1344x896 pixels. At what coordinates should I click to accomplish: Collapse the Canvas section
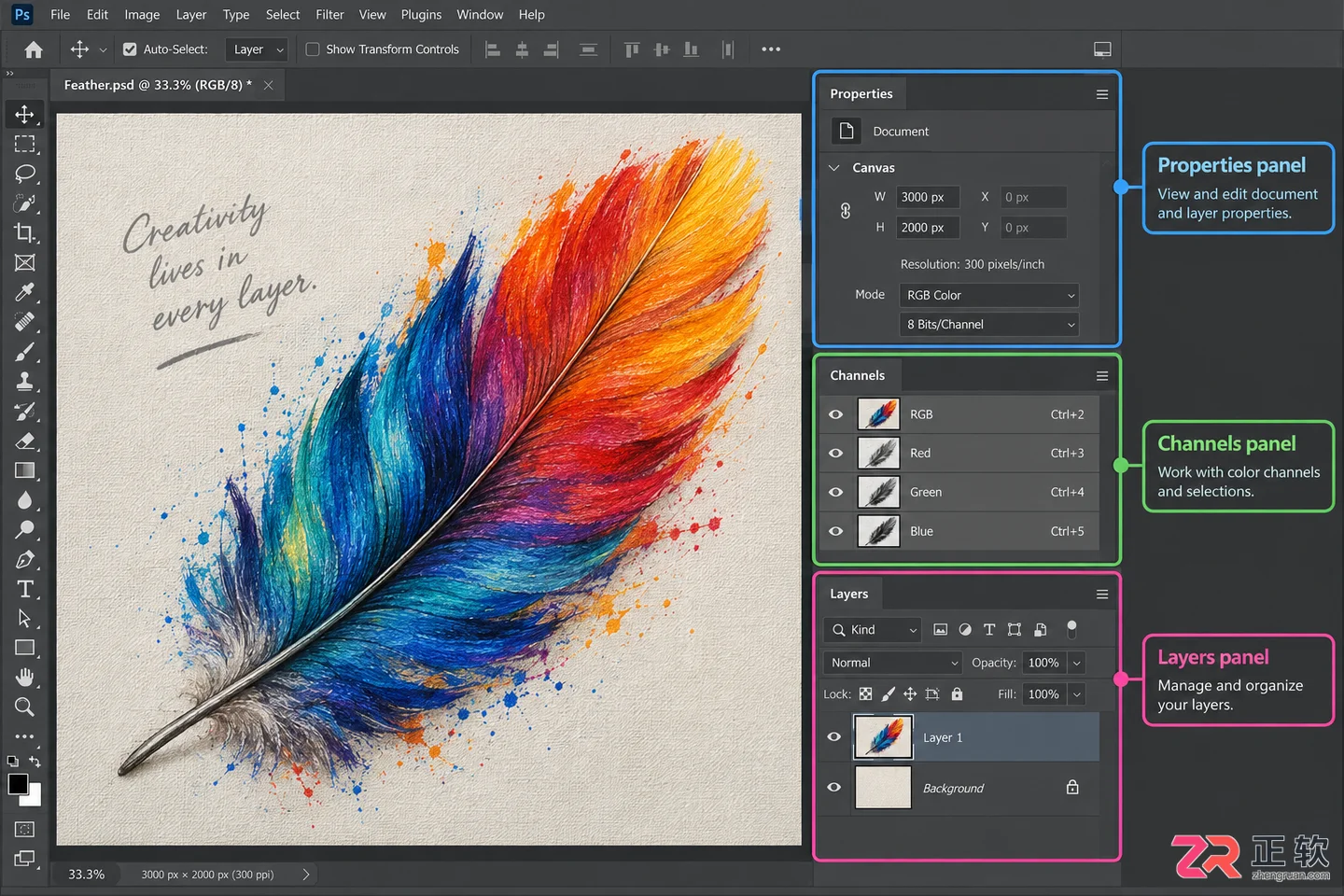pyautogui.click(x=834, y=168)
